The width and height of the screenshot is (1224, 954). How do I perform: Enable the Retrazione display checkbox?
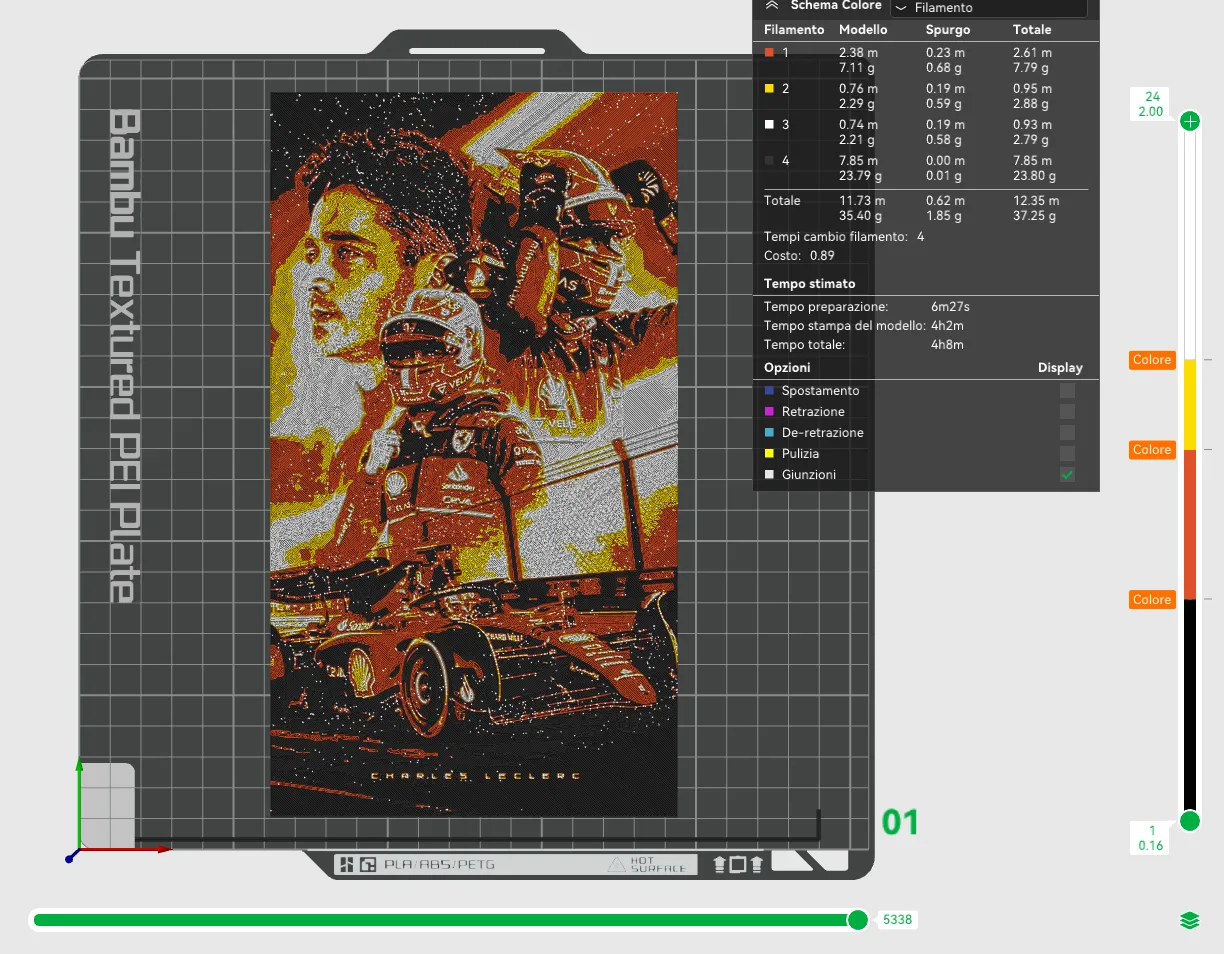coord(1067,412)
